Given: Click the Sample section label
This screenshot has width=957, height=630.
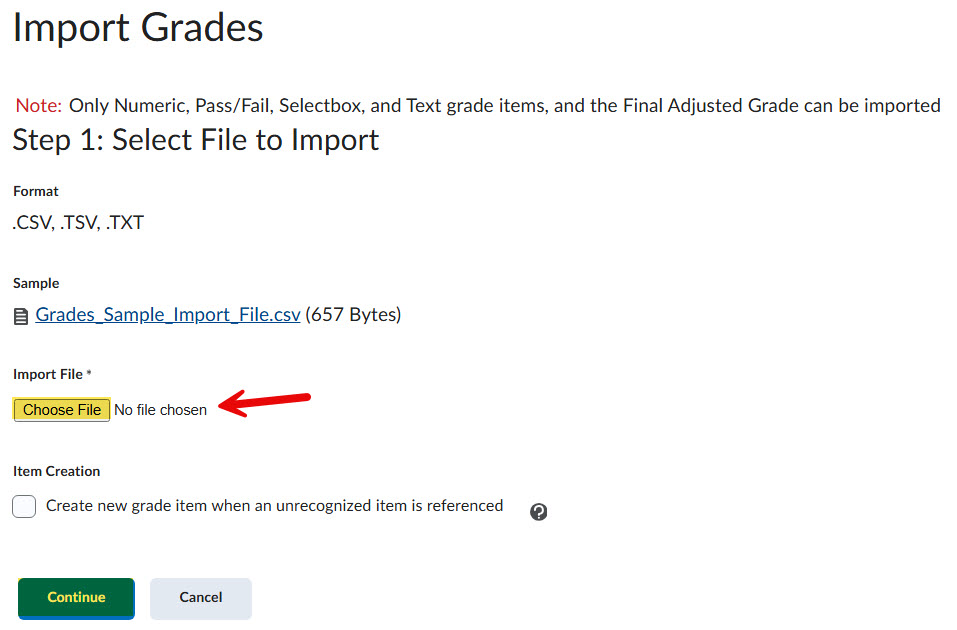Looking at the screenshot, I should (36, 283).
